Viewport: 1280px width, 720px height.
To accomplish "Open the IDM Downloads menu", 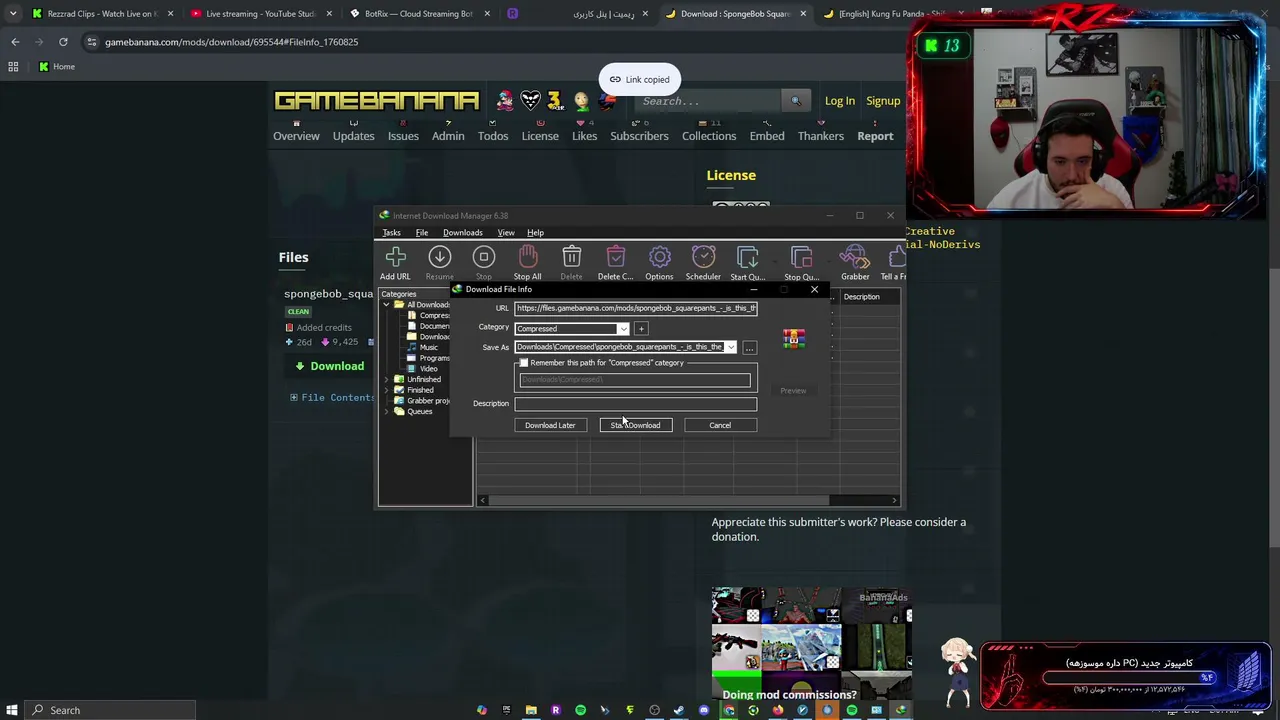I will pyautogui.click(x=462, y=233).
